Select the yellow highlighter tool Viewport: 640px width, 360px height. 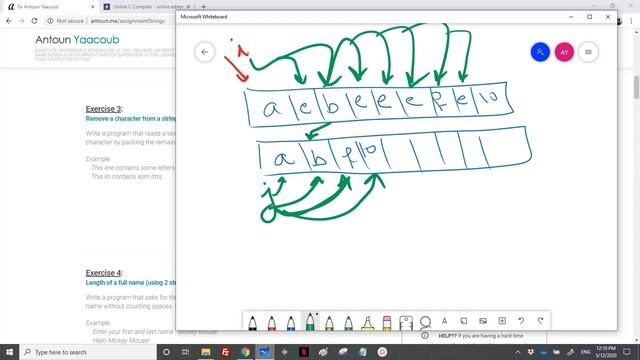(x=368, y=322)
